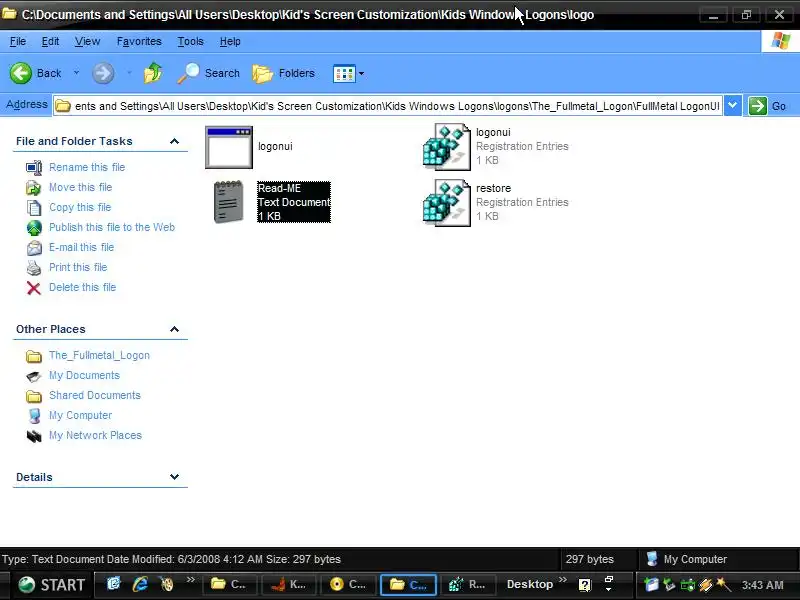Select the logonui registry entries icon
The width and height of the screenshot is (800, 600).
tap(446, 147)
